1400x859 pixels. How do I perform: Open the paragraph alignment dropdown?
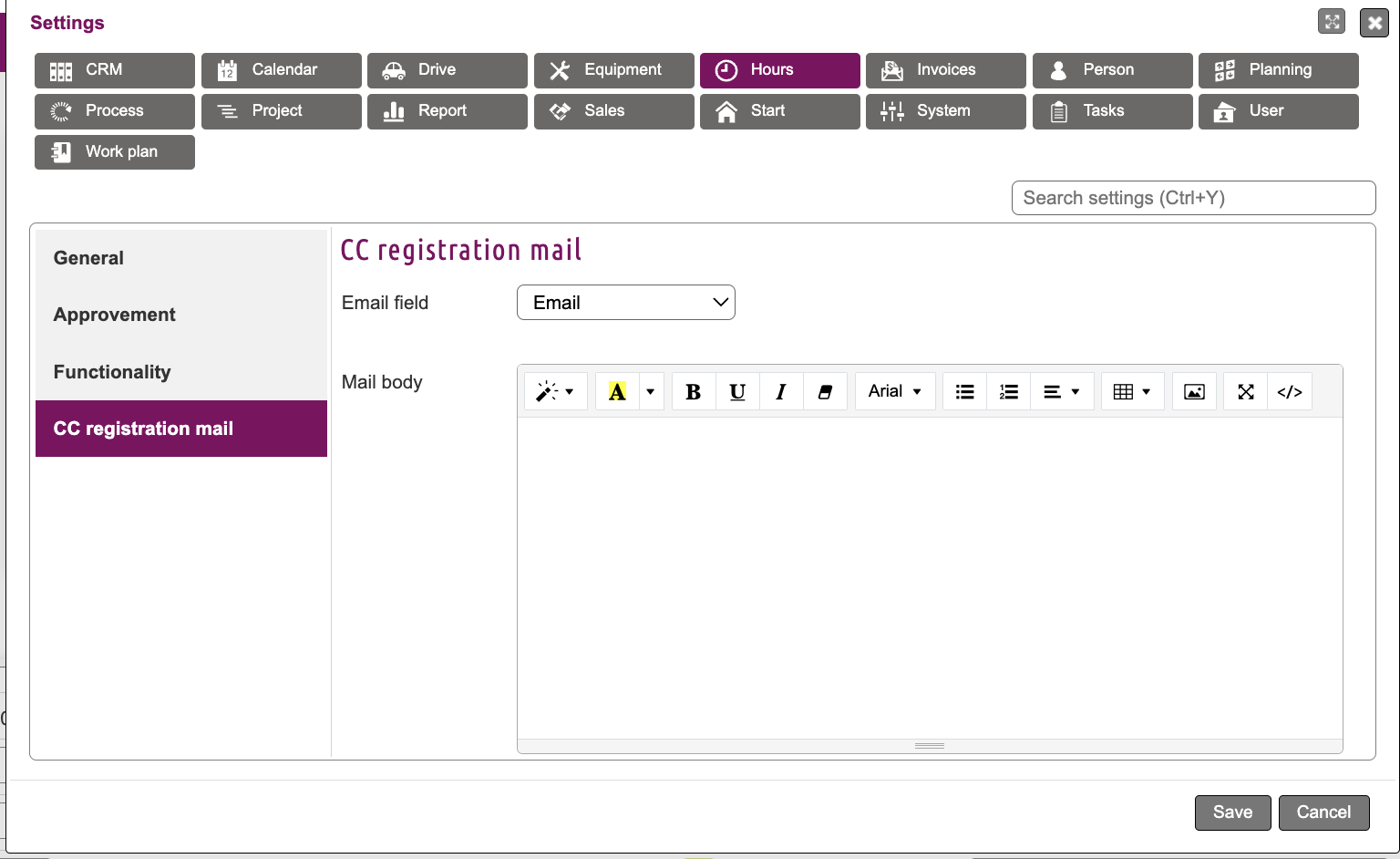(x=1061, y=392)
